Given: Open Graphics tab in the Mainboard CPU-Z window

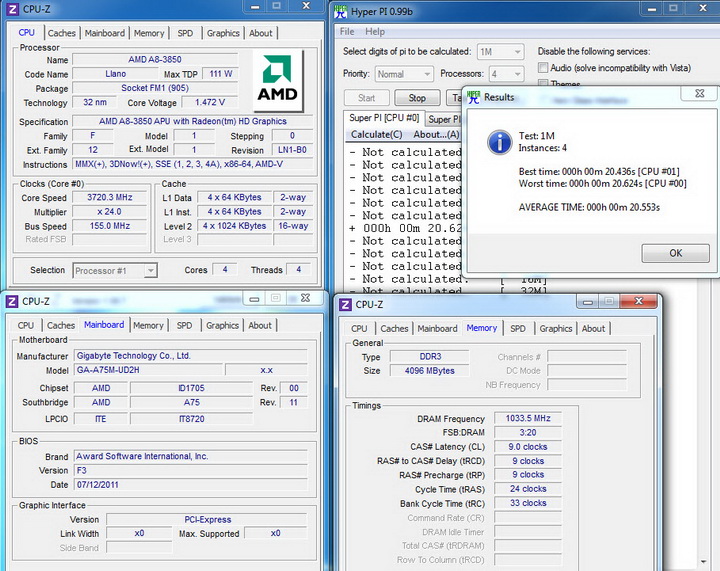Looking at the screenshot, I should 222,325.
